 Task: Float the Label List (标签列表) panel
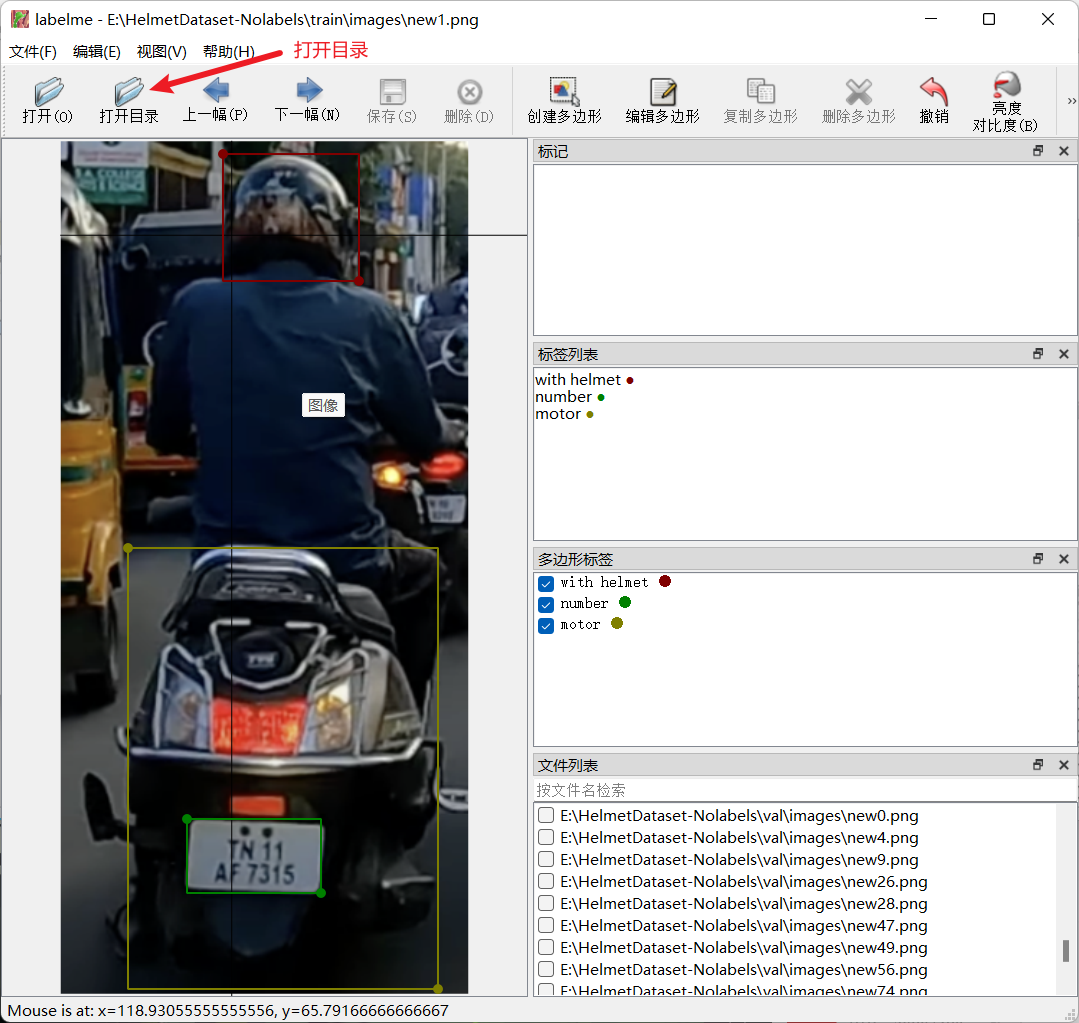(x=1038, y=354)
